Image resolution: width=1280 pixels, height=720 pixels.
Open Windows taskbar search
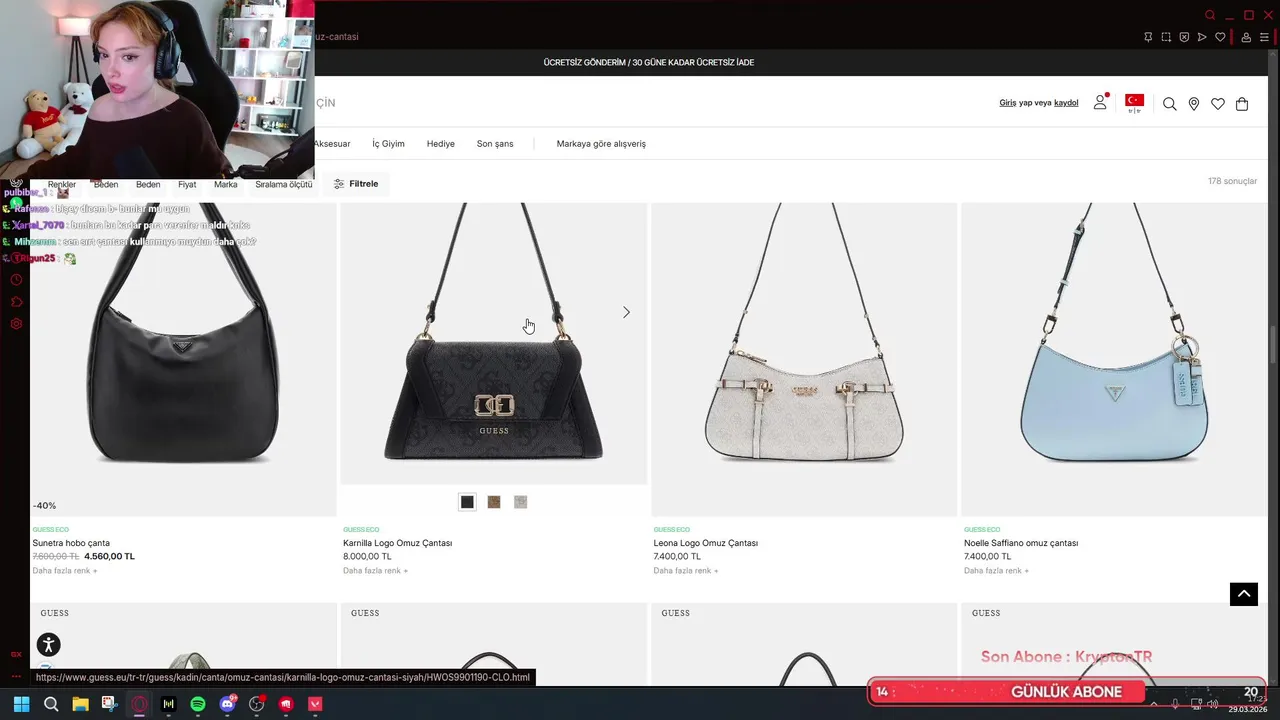(x=51, y=704)
